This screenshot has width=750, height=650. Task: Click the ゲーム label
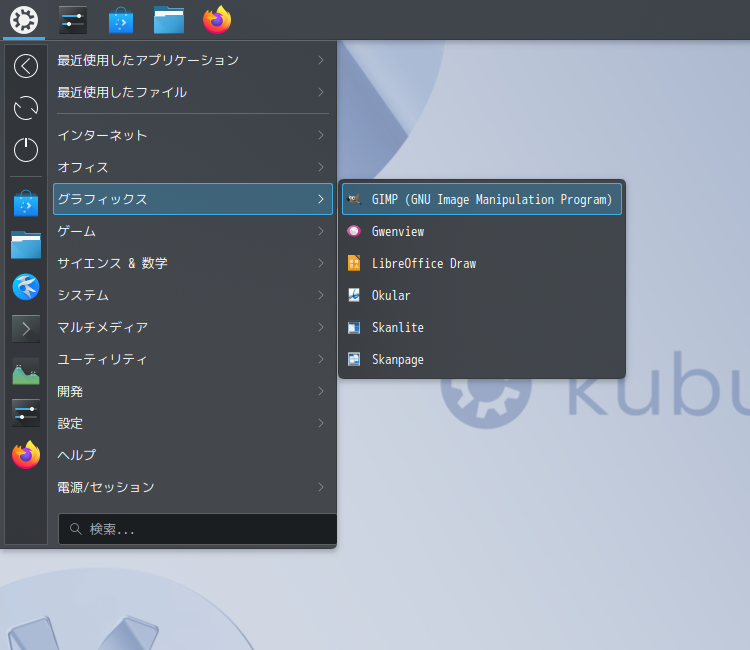[77, 231]
